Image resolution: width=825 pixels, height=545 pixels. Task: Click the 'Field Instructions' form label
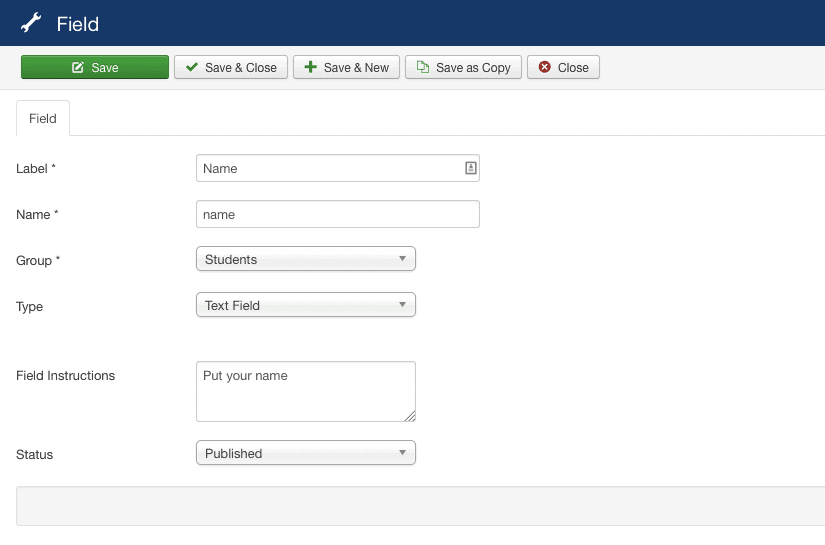(66, 376)
